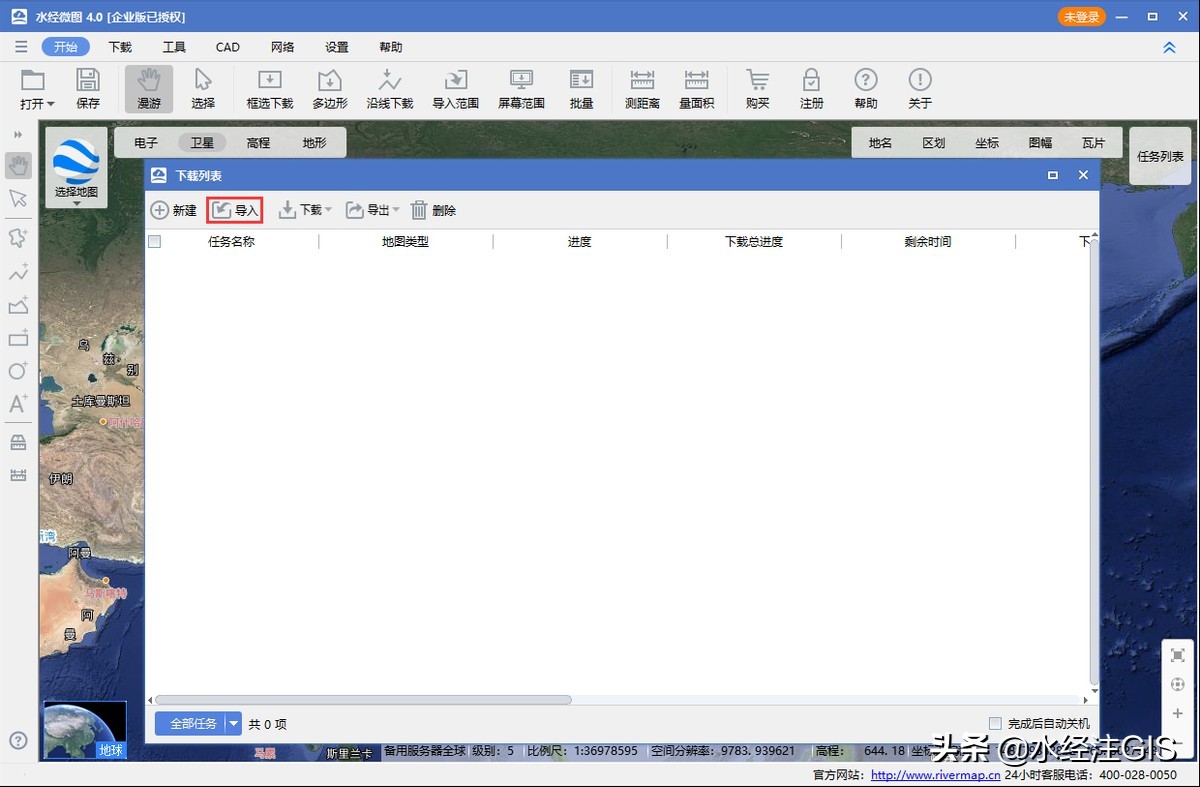Show the 关于 about info
The image size is (1200, 787).
[920, 89]
